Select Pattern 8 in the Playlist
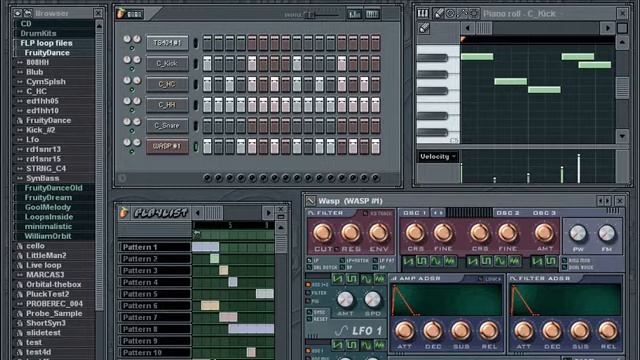Viewport: 640px width, 360px height. [x=155, y=329]
